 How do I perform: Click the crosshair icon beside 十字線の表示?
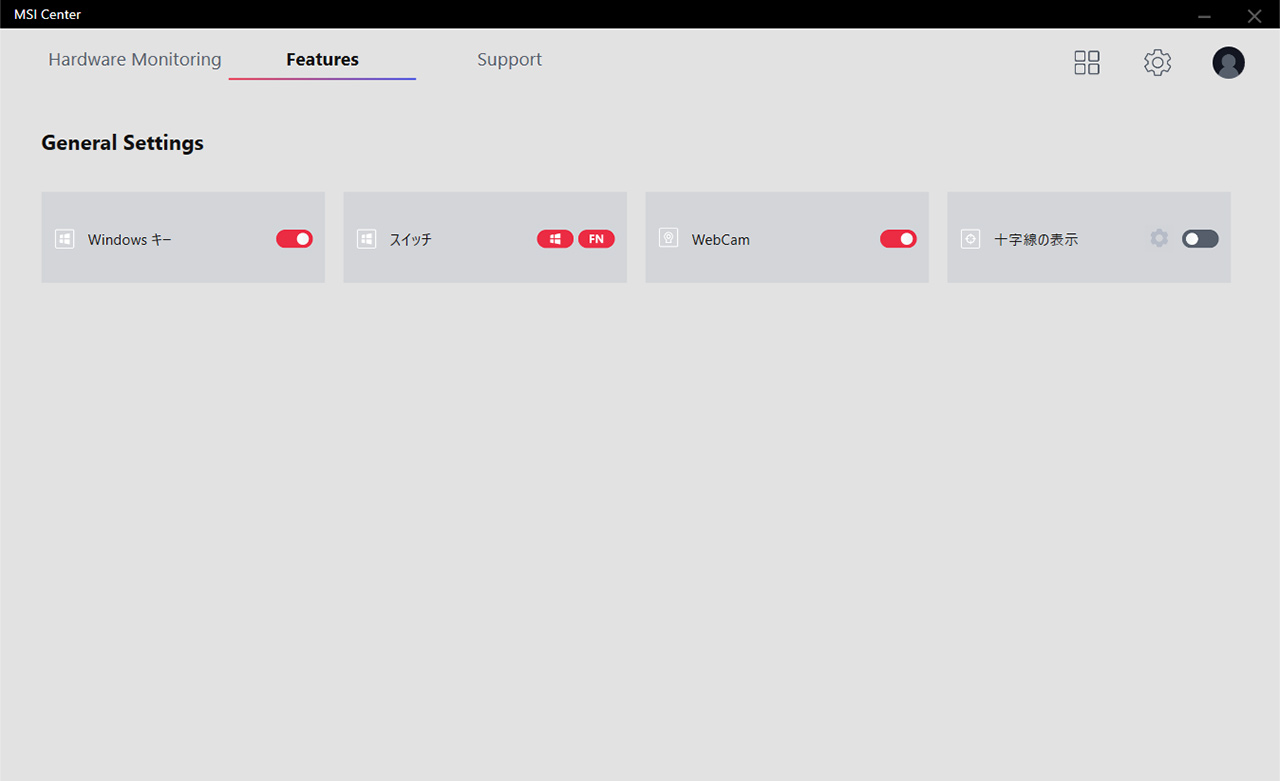tap(970, 239)
